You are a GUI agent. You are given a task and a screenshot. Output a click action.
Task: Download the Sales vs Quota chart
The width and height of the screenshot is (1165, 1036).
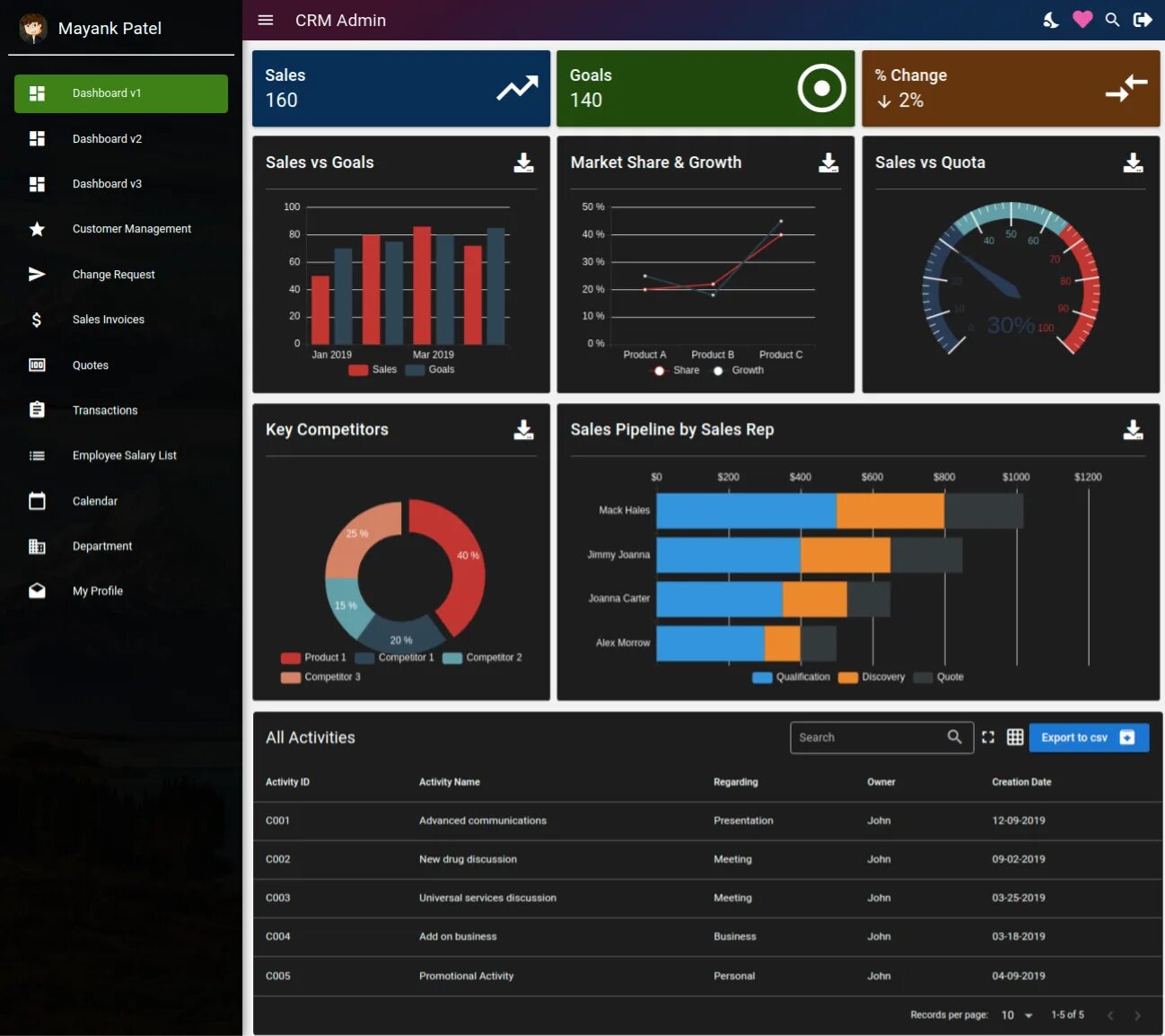coord(1133,162)
